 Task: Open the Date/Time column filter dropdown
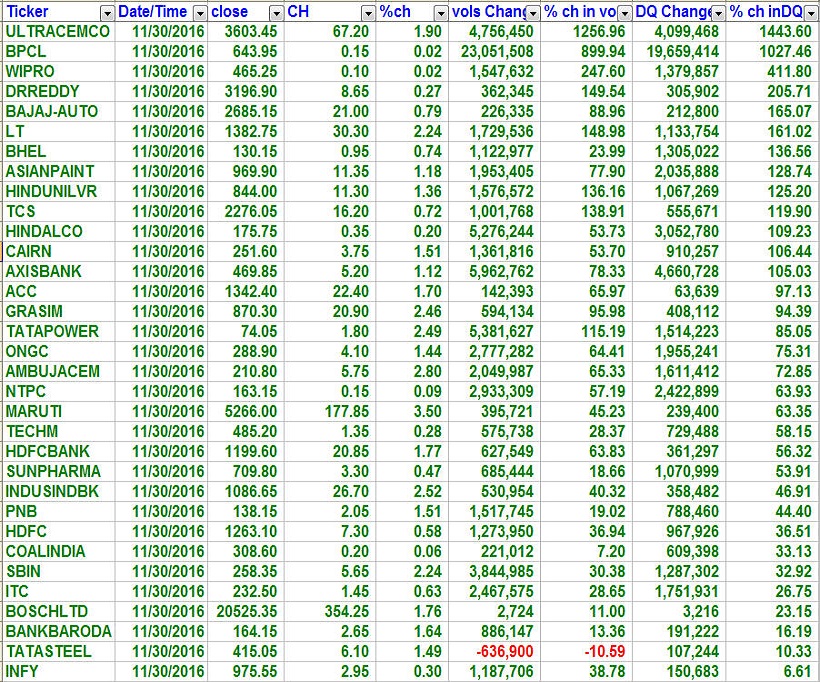pyautogui.click(x=200, y=13)
